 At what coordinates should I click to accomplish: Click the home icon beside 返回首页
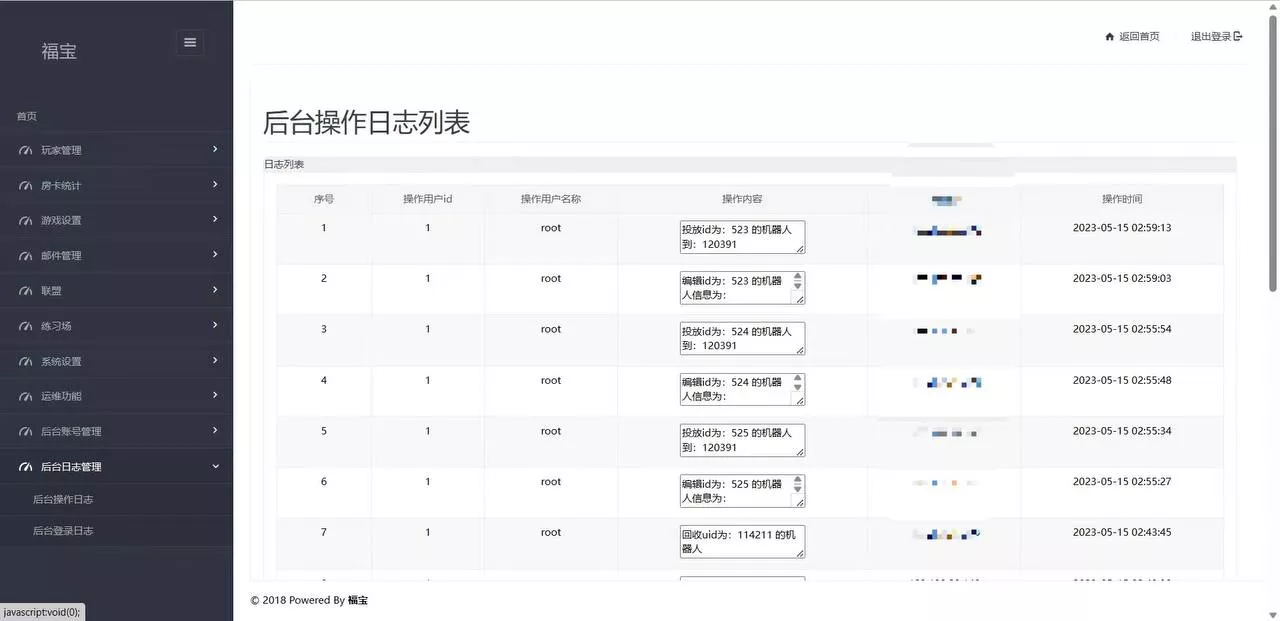1110,35
